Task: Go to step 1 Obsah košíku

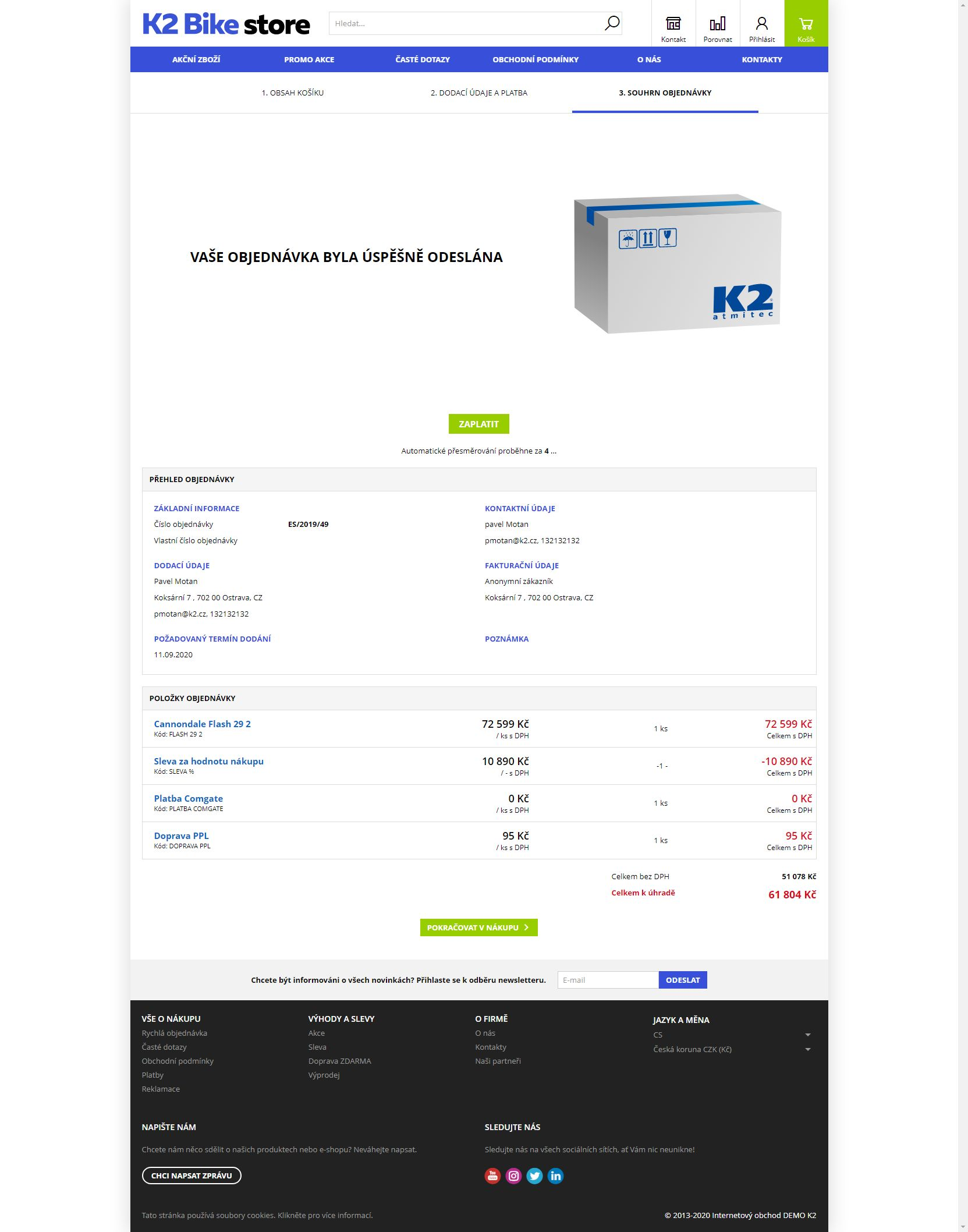Action: coord(293,93)
